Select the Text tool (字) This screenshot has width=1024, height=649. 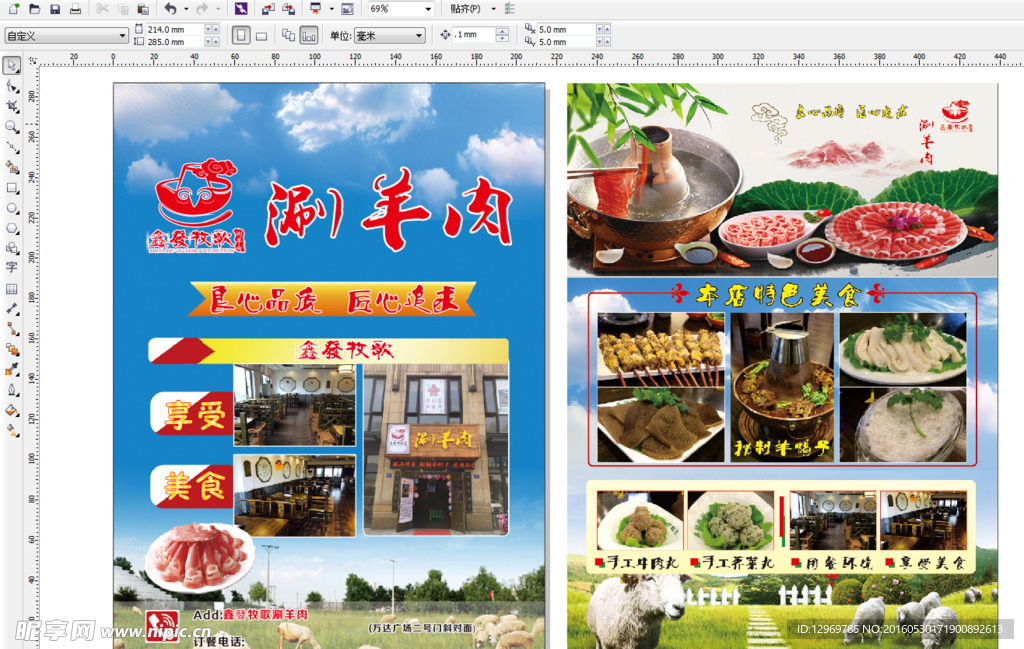tap(12, 268)
